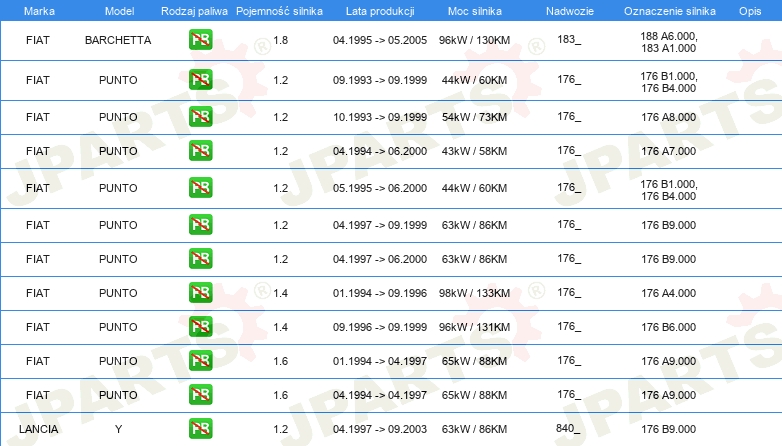
Task: Click the 176 B6.000 engine code
Action: (669, 327)
